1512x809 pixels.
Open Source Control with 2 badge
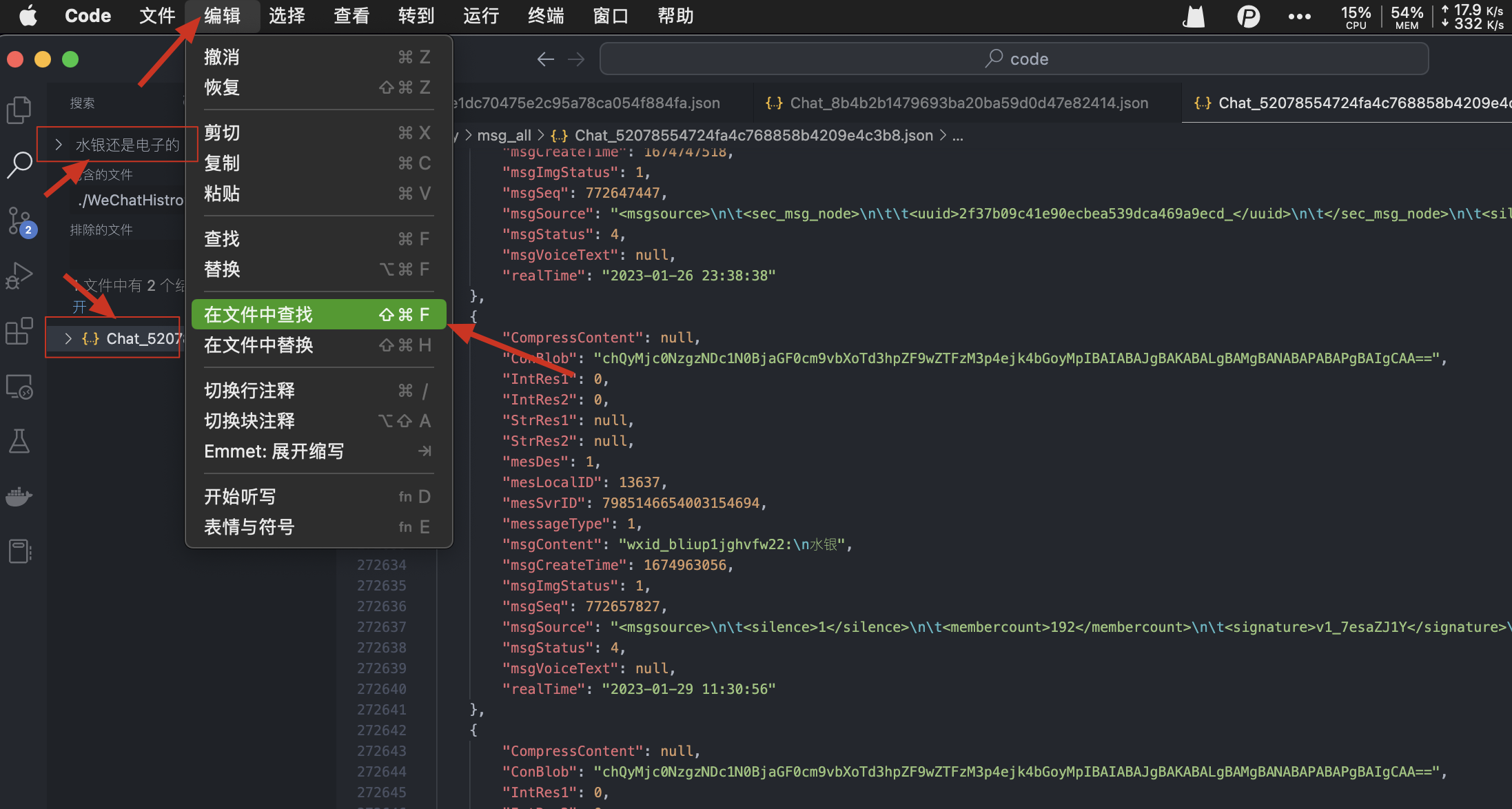click(19, 221)
